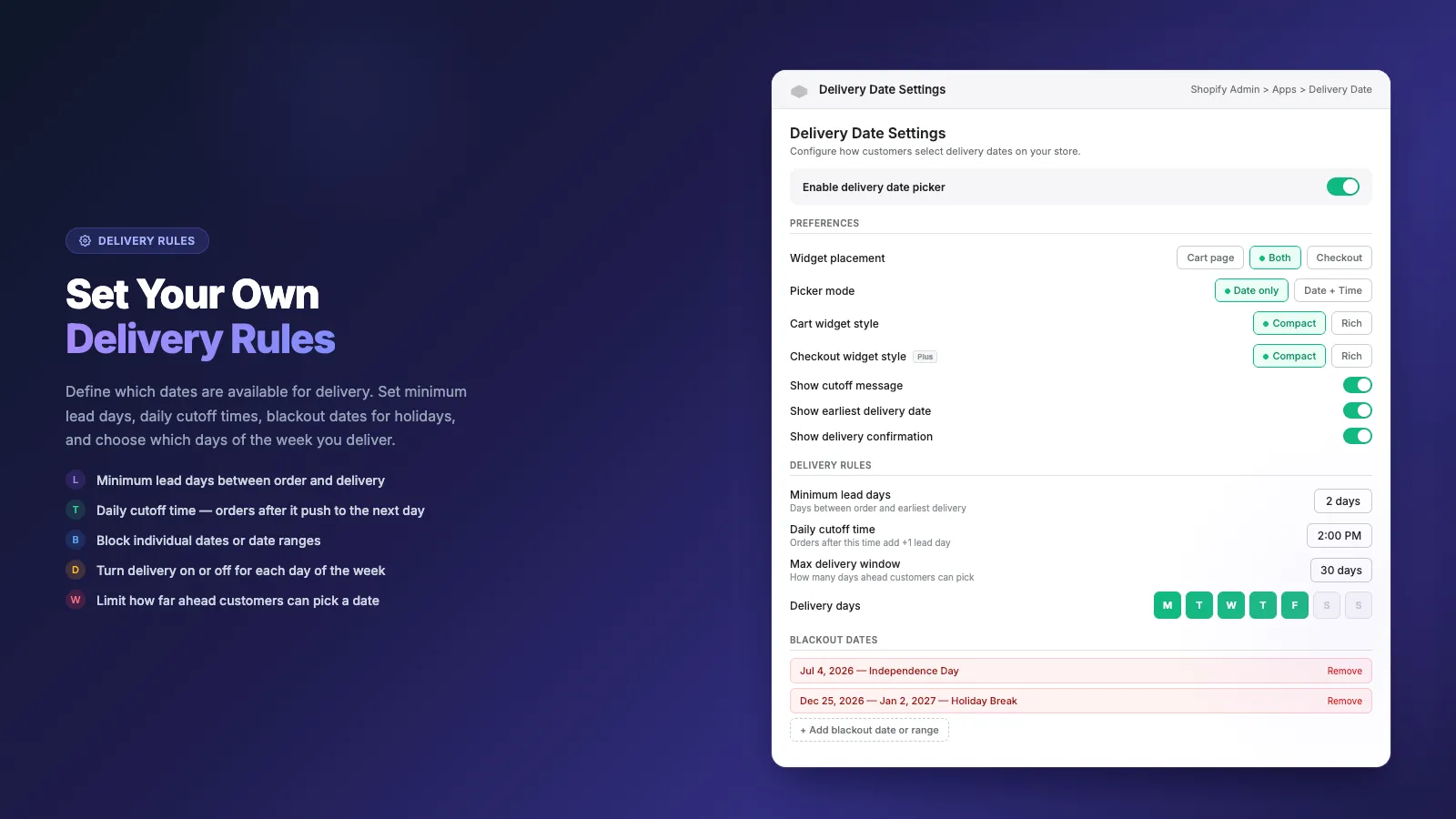Click Apps breadcrumb link
The image size is (1456, 819).
pyautogui.click(x=1284, y=89)
